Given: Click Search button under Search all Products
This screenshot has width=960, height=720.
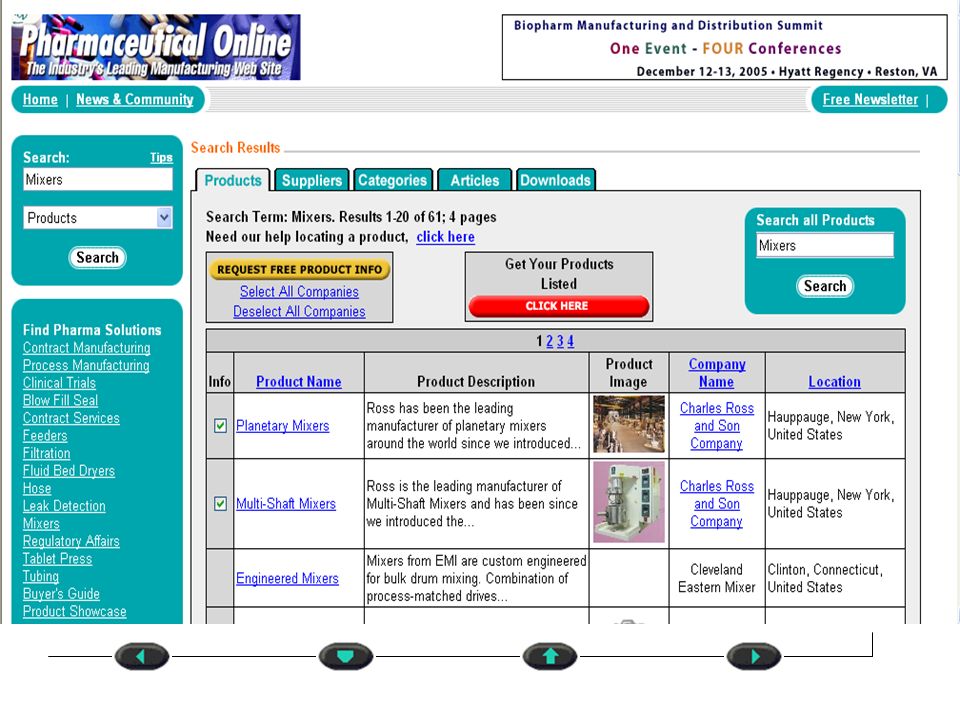Looking at the screenshot, I should point(825,286).
